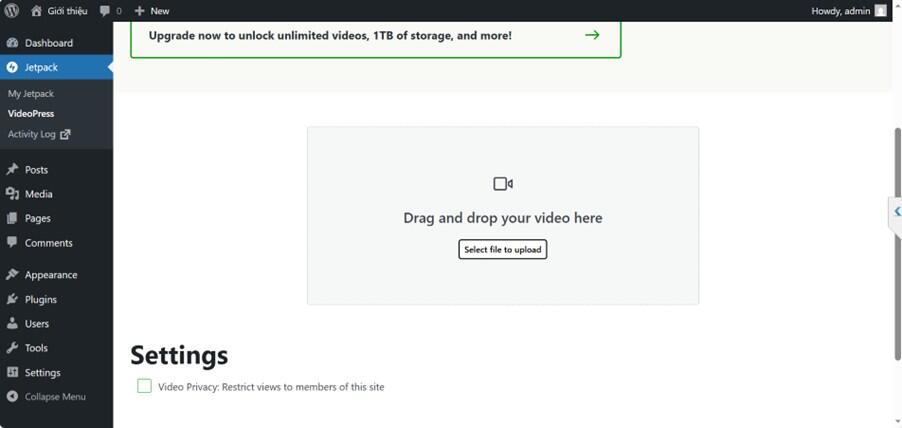Screen dimensions: 902x428
Task: Click Select file to upload button
Action: [503, 250]
